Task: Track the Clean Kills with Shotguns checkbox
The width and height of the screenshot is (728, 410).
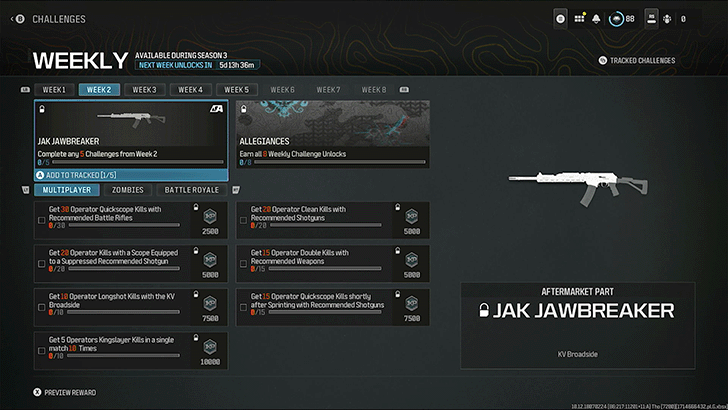Action: [243, 221]
